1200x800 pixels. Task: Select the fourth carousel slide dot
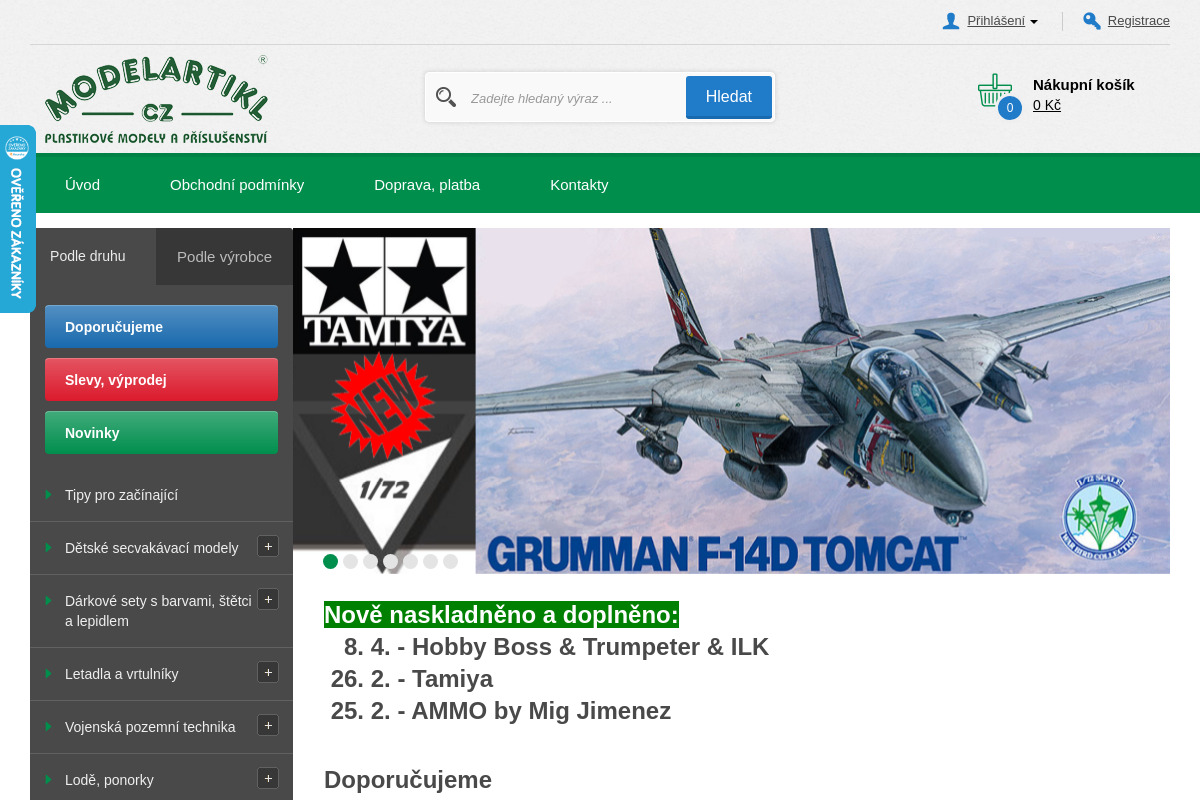[x=390, y=562]
